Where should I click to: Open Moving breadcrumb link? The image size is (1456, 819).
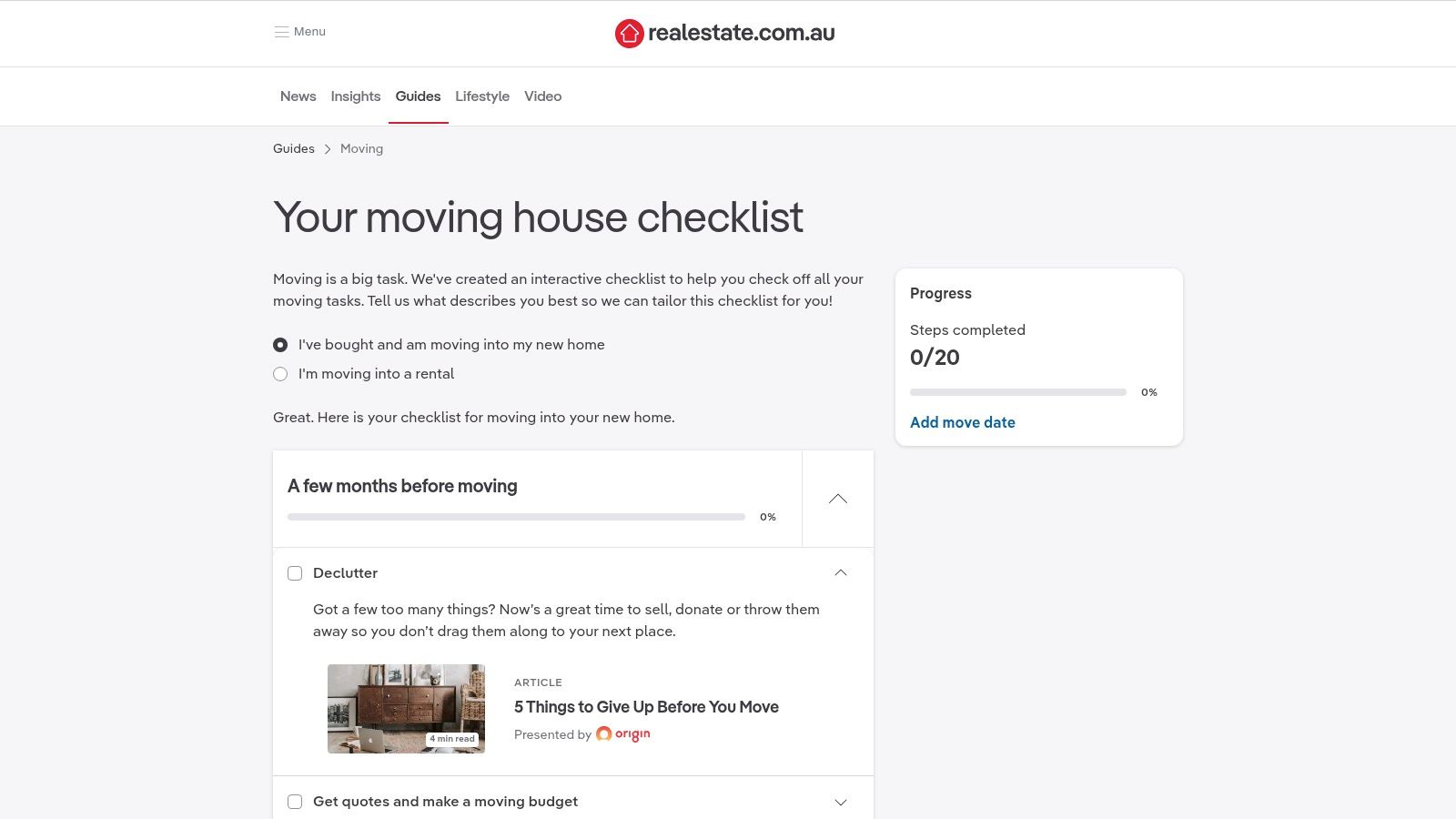pyautogui.click(x=361, y=149)
